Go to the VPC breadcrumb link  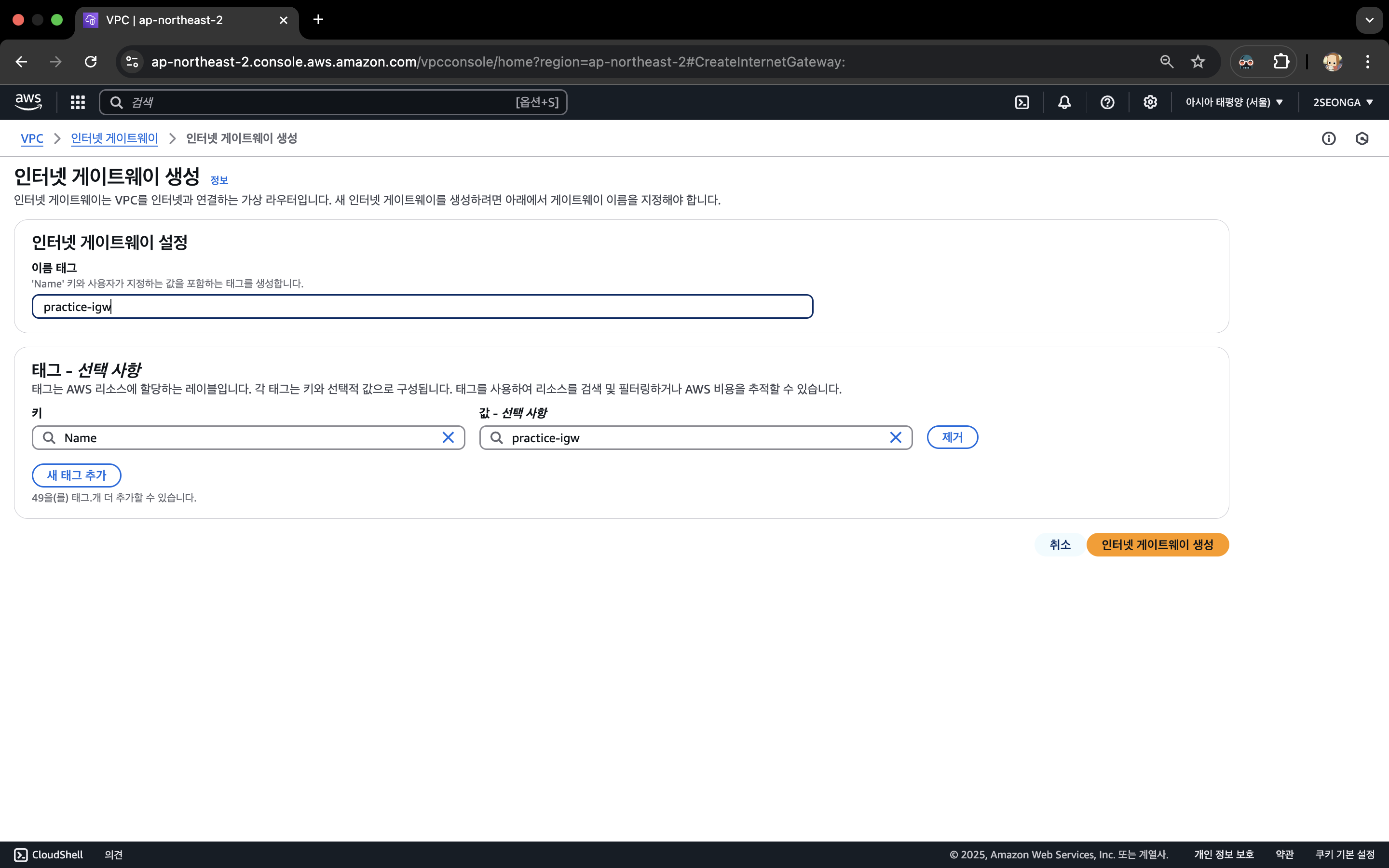point(31,138)
